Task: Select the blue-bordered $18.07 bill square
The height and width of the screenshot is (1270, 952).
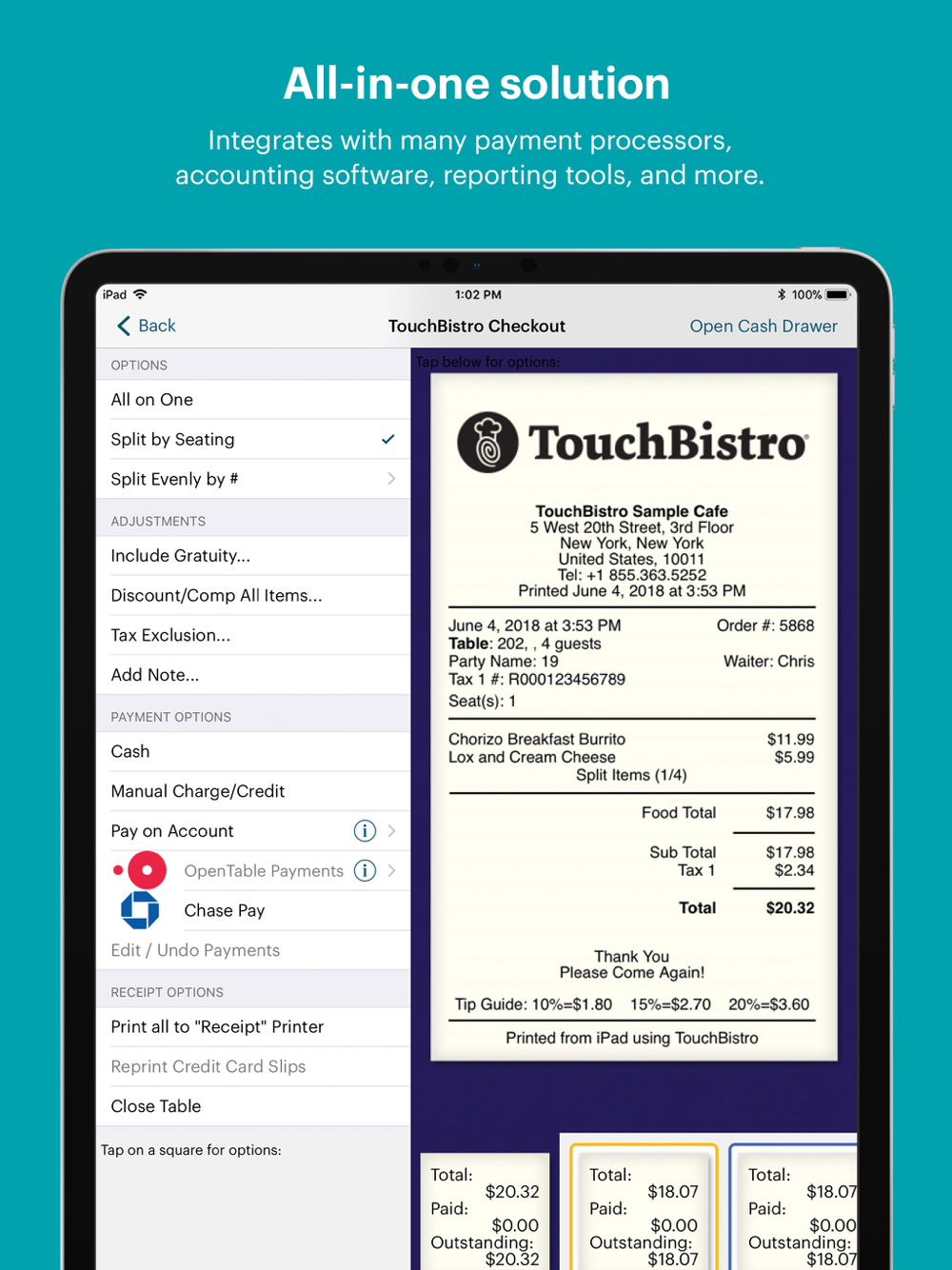Action: click(x=794, y=1207)
